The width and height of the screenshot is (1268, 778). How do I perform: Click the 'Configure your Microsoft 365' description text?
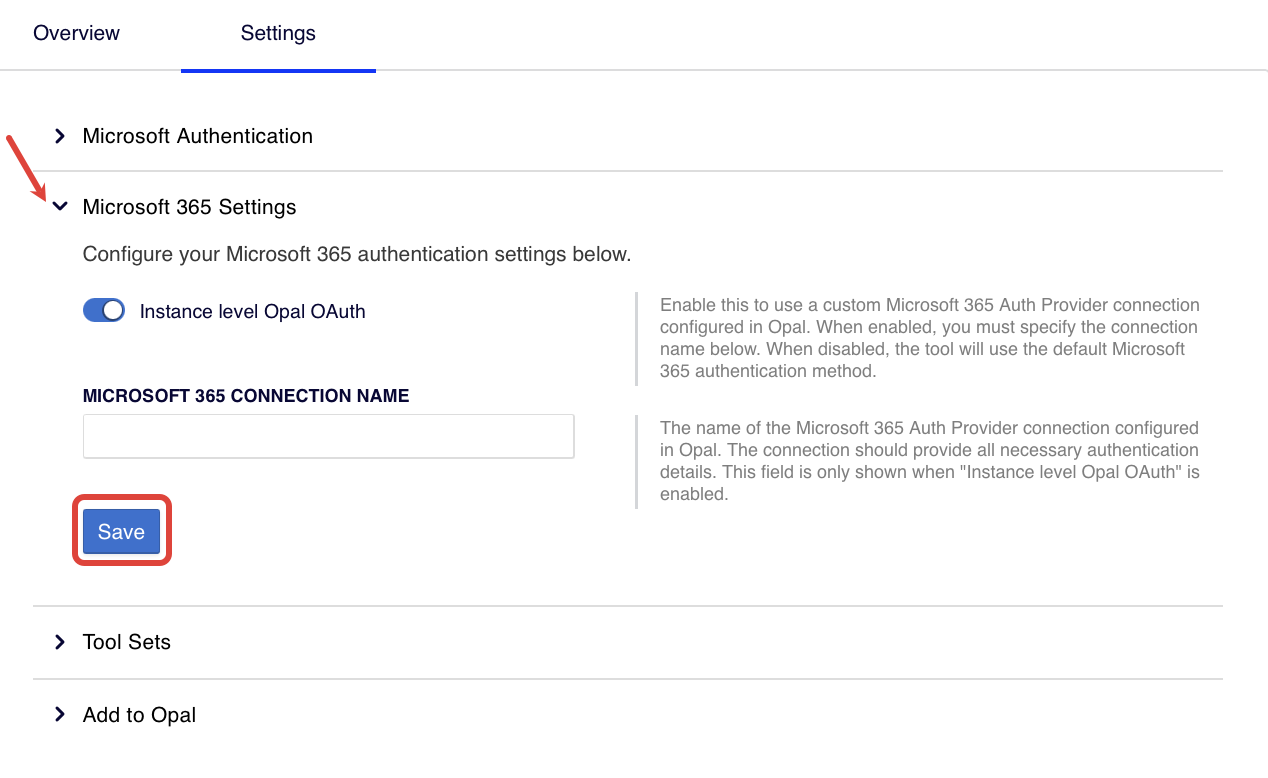pyautogui.click(x=356, y=254)
